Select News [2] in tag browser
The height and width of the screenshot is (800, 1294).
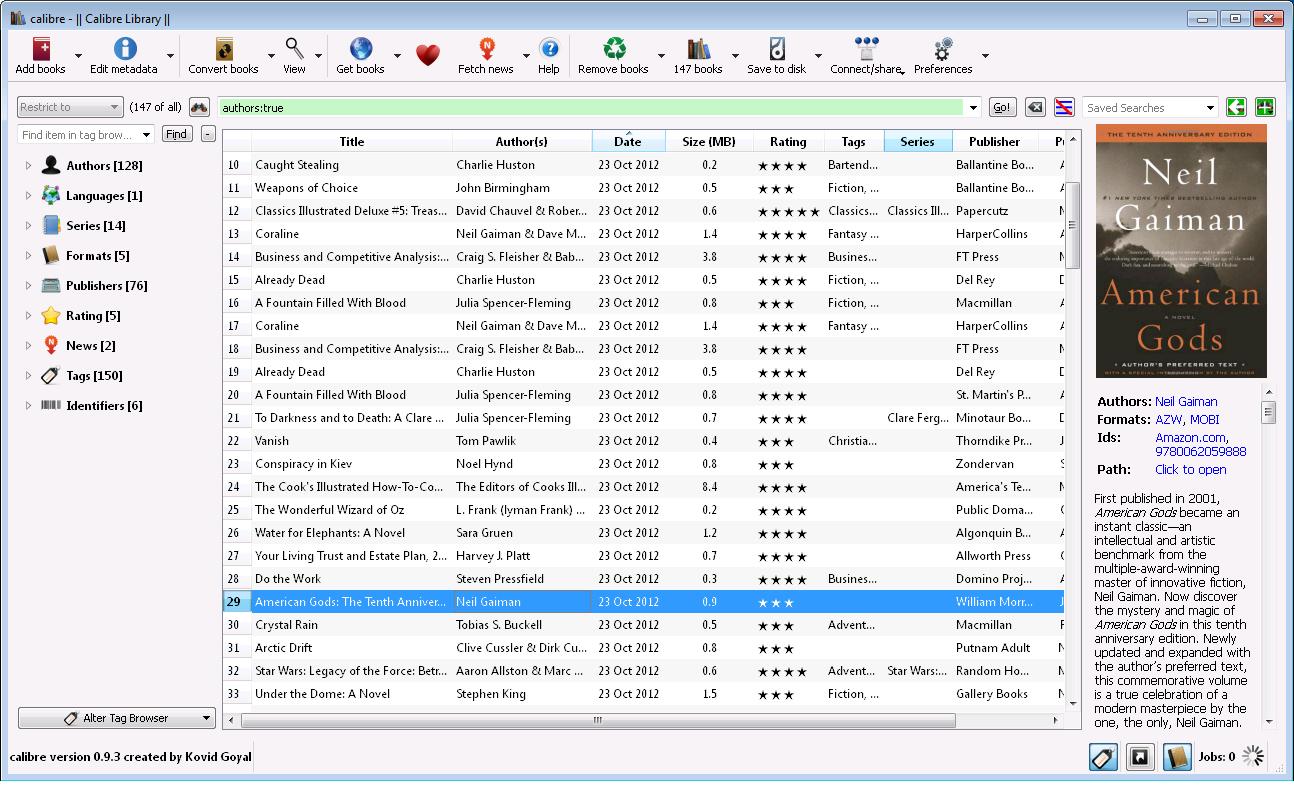click(x=90, y=346)
